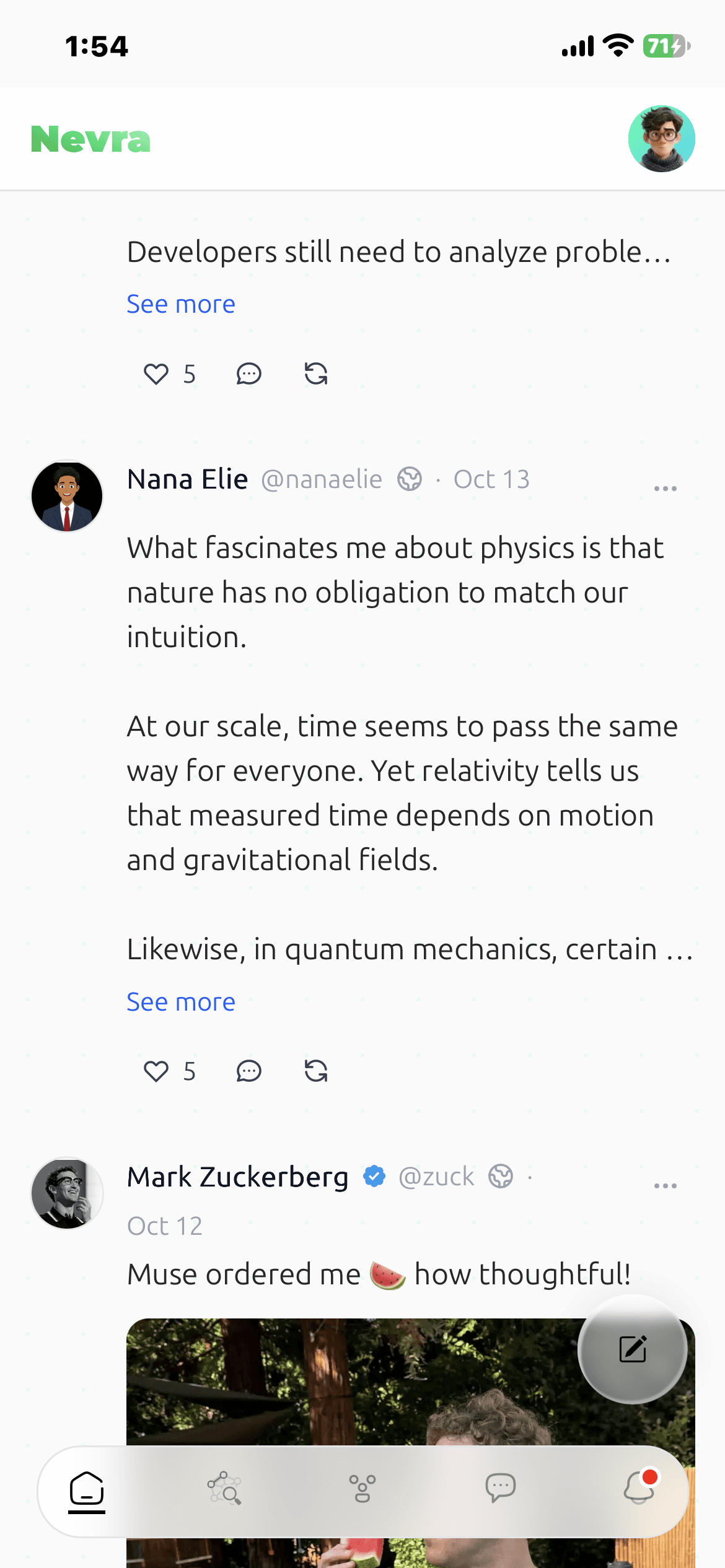The height and width of the screenshot is (1568, 725).
Task: Open comments on Nana Elie's post
Action: (249, 1071)
